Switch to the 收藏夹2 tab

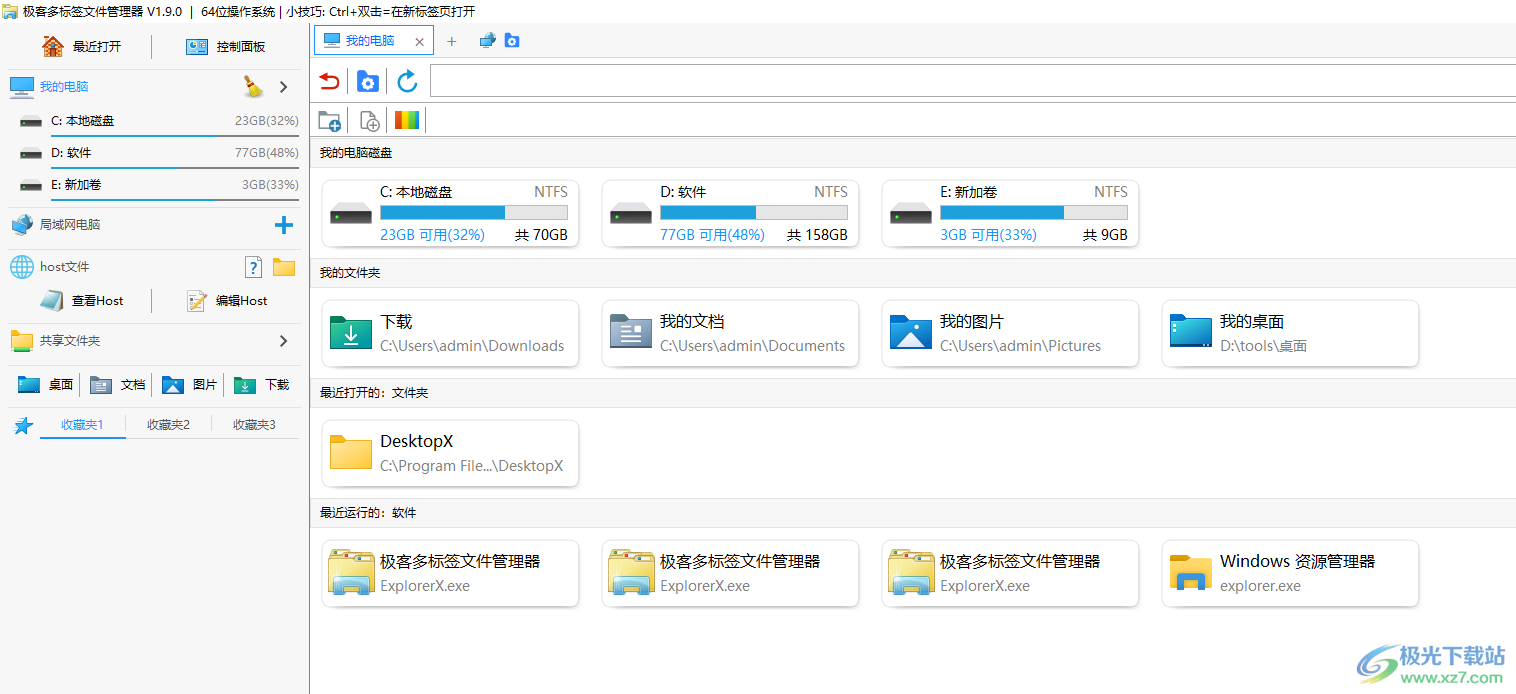click(168, 425)
